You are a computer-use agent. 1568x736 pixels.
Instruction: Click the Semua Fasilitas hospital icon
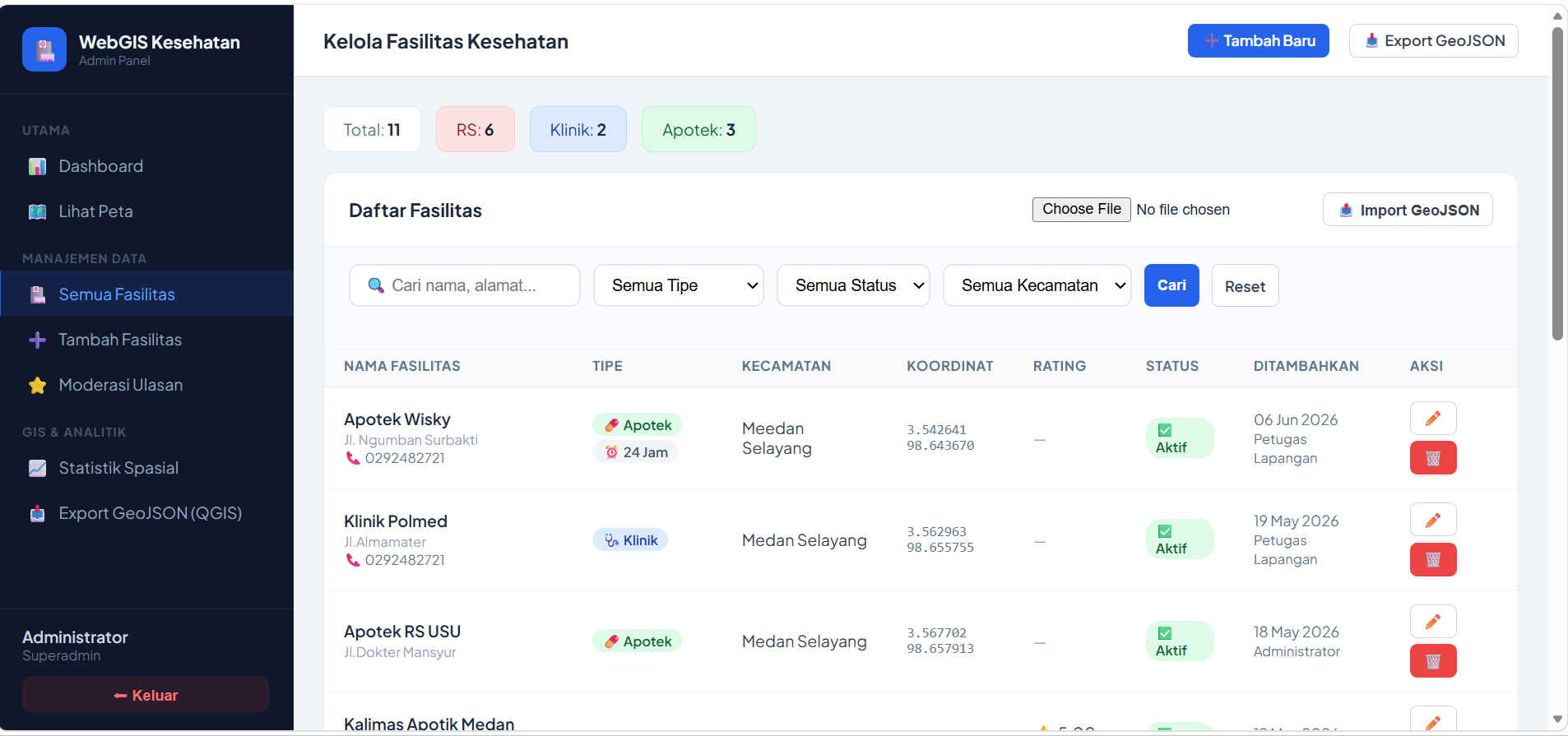point(37,294)
